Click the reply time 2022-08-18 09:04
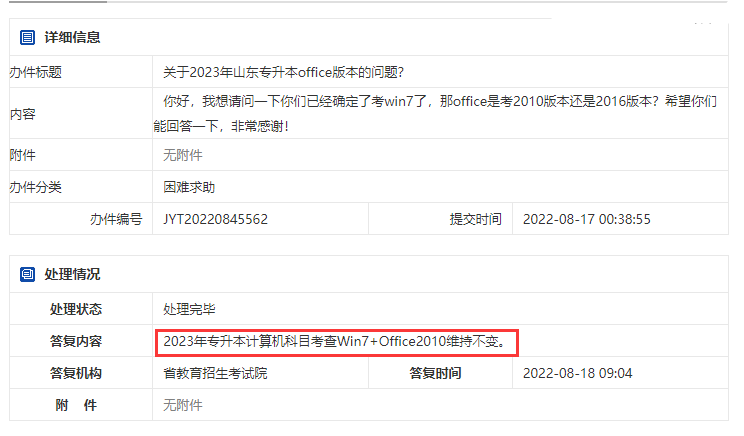744x436 pixels. click(577, 373)
